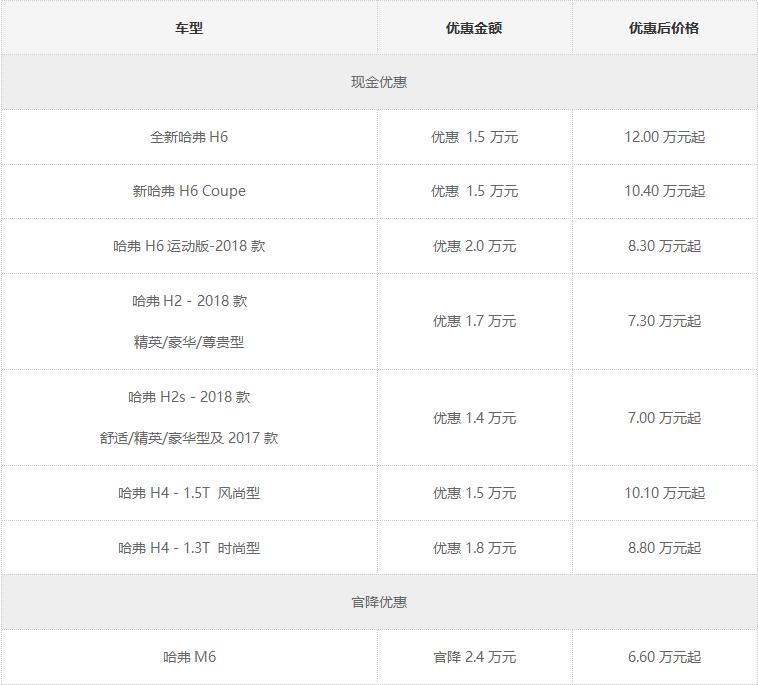Click the 全新哈弗 H6 model cell
The image size is (758, 685).
point(189,137)
